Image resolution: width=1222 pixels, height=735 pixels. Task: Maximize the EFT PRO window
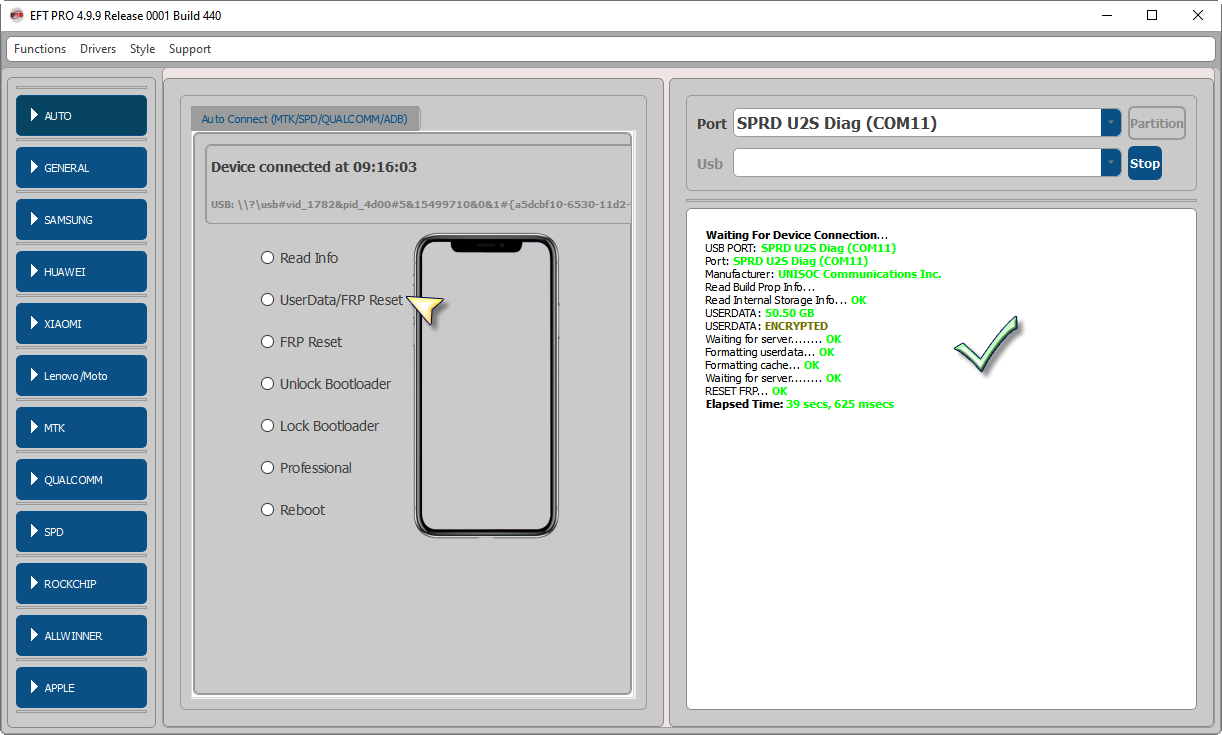tap(1152, 15)
